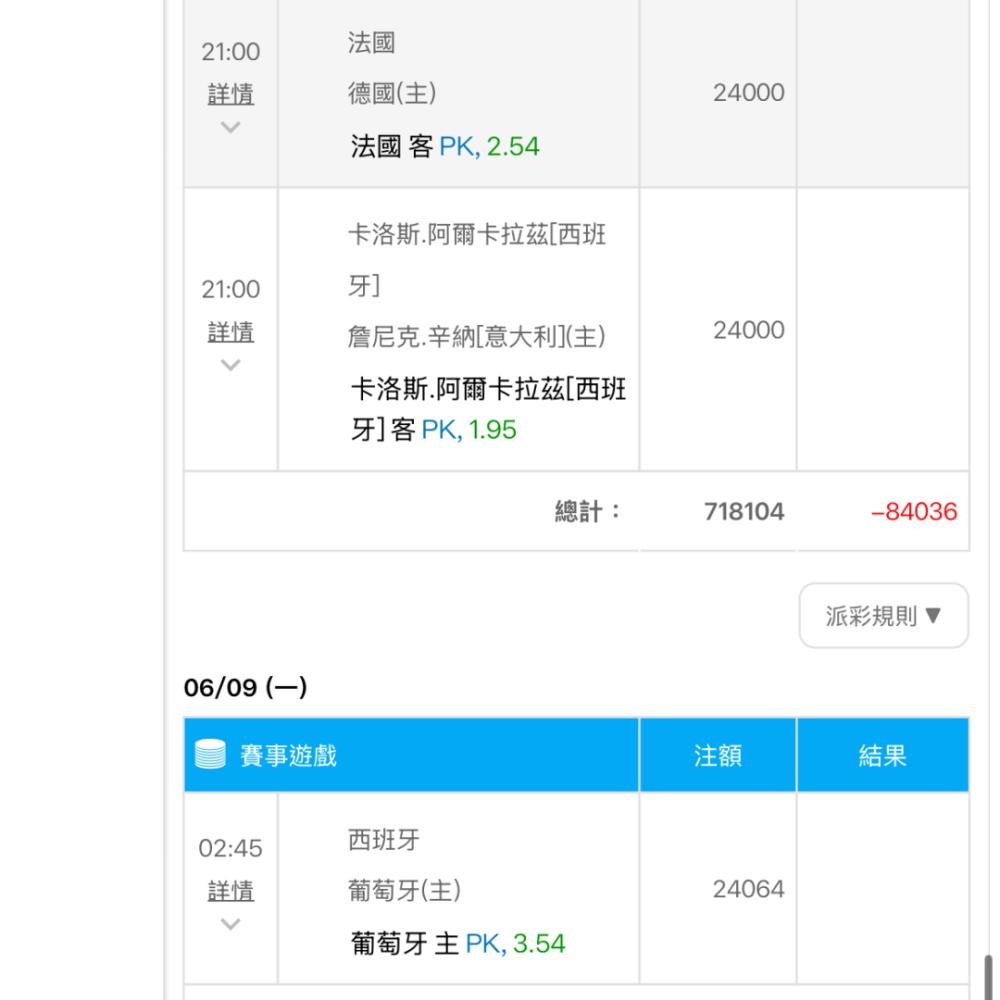The image size is (1000, 1000).
Task: Open 詳情 for the Alcaraz vs Sinner match
Action: click(x=230, y=332)
